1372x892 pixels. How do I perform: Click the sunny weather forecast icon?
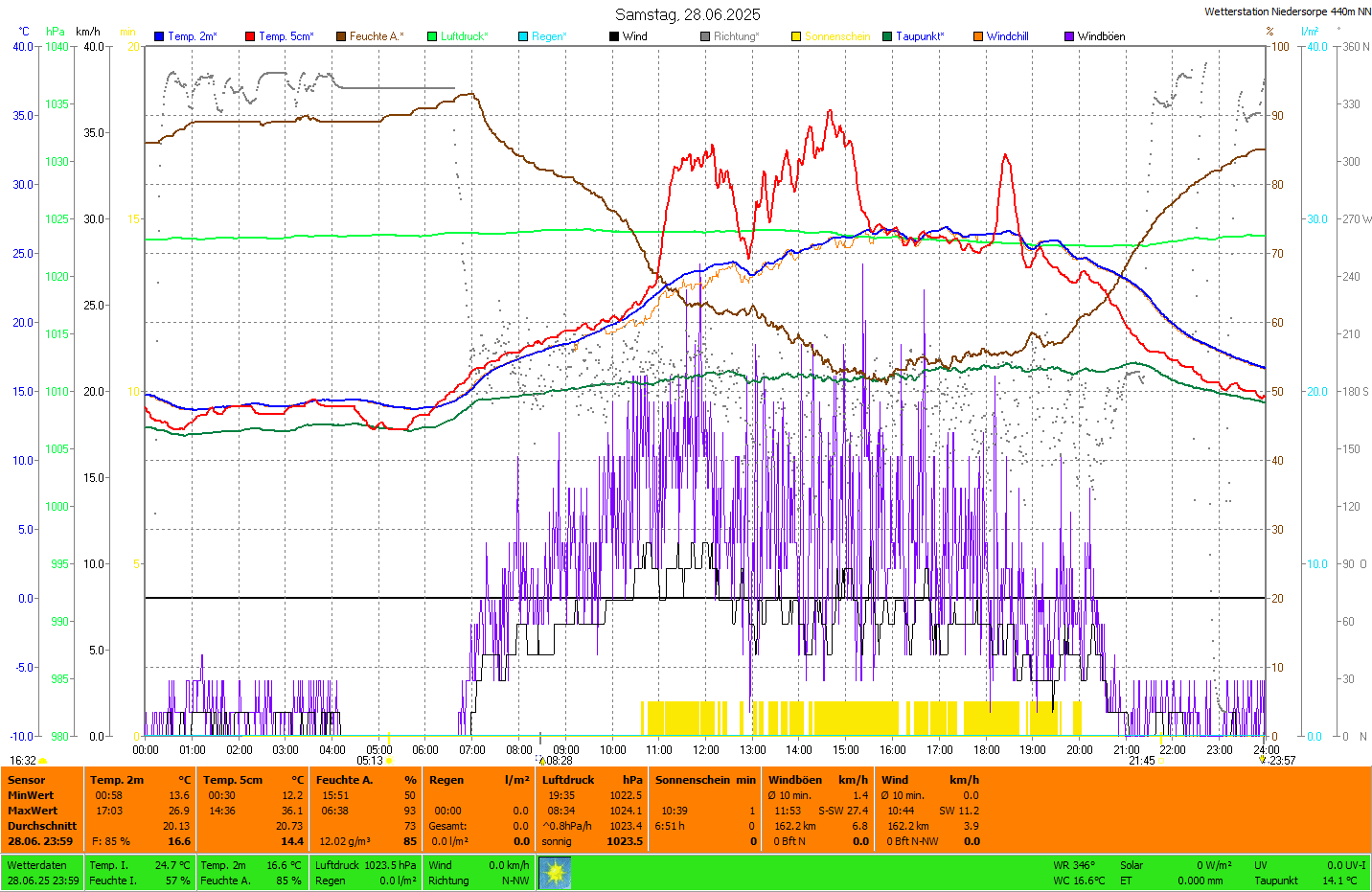point(555,873)
